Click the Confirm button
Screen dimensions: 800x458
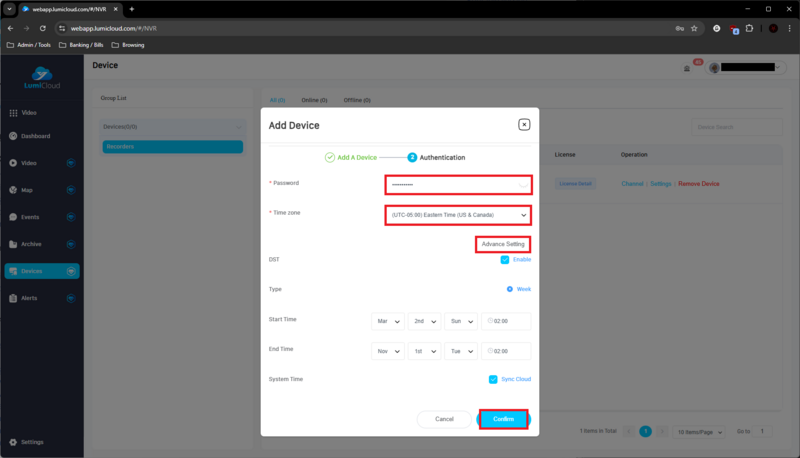503,419
